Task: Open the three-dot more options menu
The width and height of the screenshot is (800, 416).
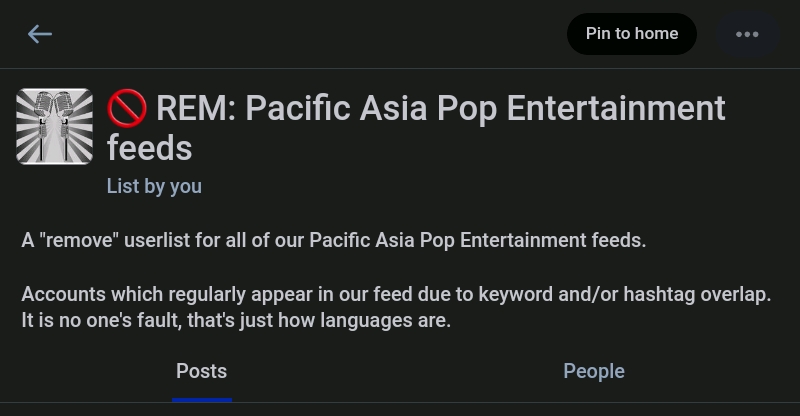Action: 747,34
